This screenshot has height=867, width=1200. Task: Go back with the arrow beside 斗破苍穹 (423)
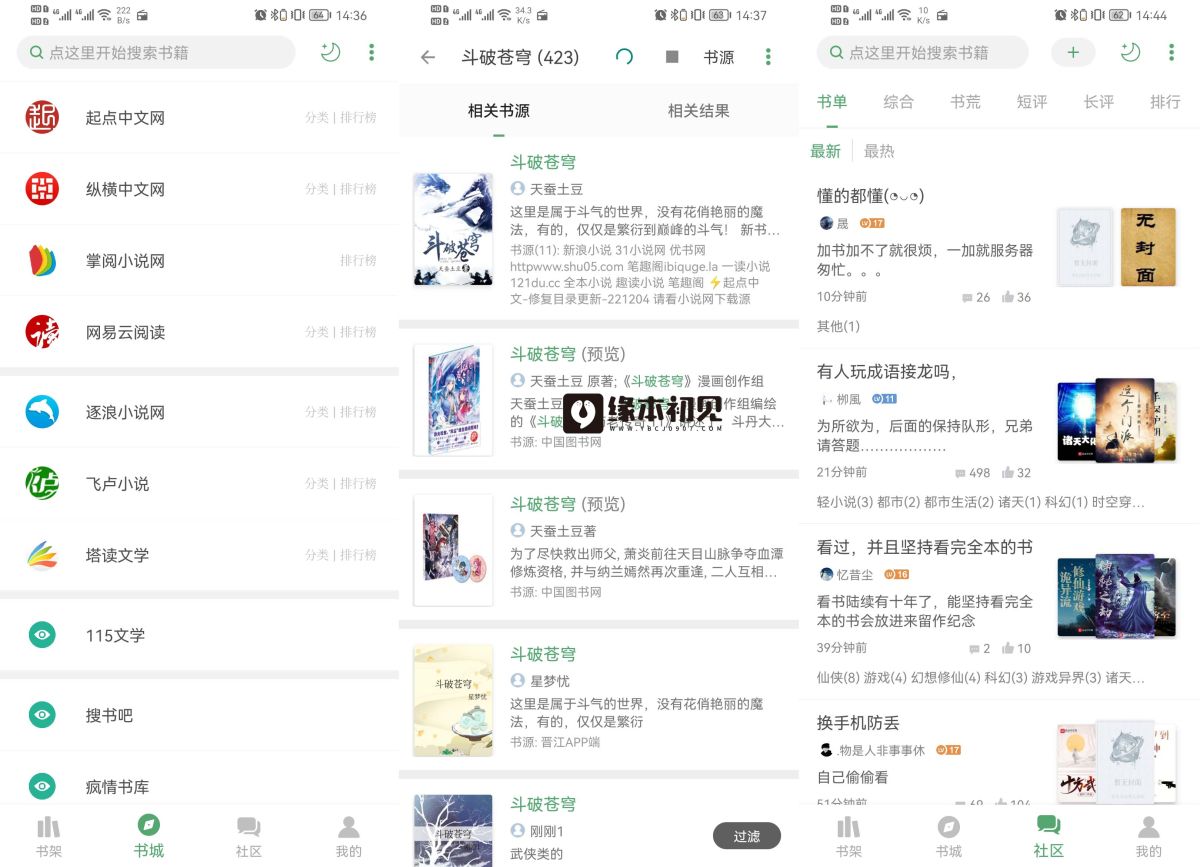point(428,57)
